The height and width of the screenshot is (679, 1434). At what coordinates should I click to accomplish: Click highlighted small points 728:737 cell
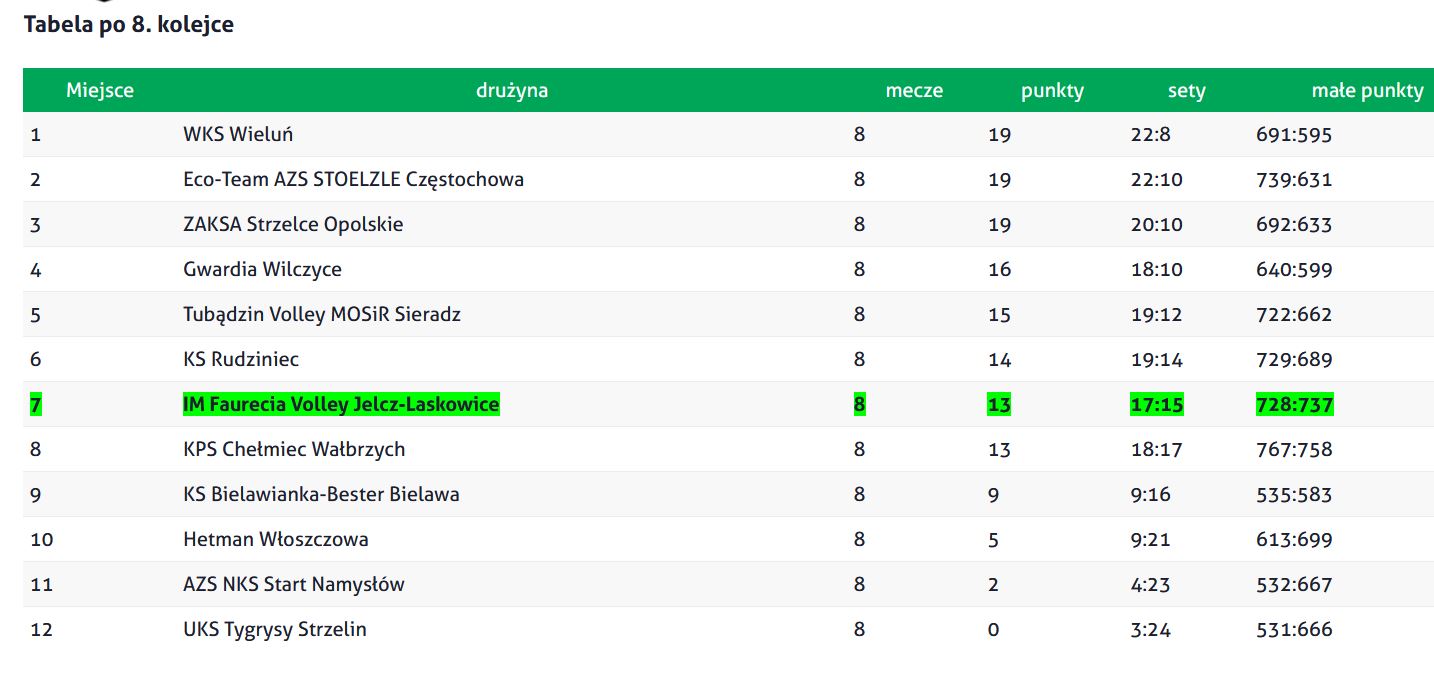coord(1294,404)
